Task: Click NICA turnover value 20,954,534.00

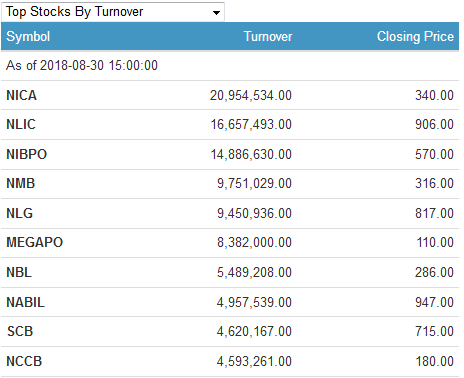Action: point(251,95)
